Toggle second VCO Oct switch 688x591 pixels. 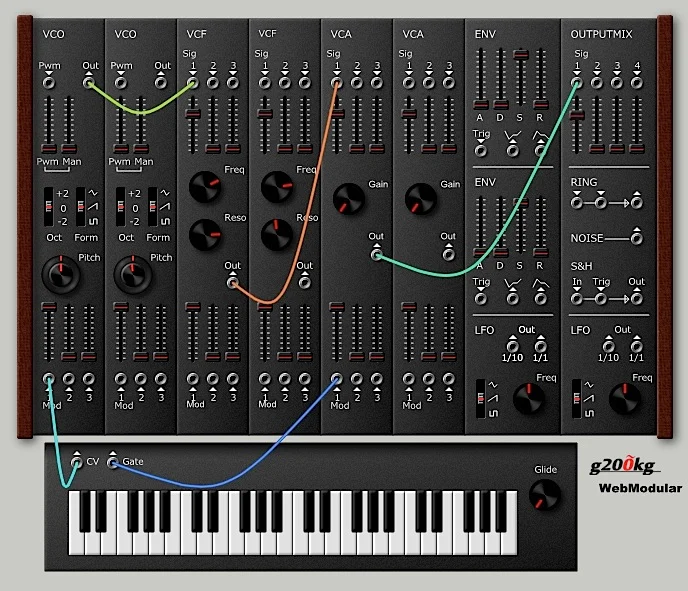(x=121, y=207)
